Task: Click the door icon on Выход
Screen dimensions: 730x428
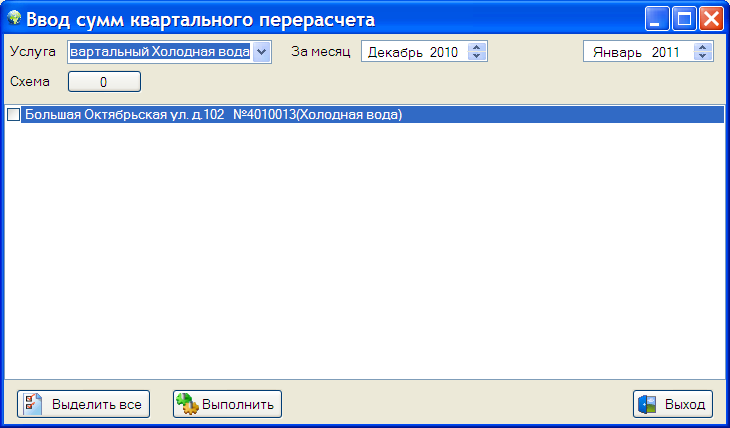Action: coord(647,404)
